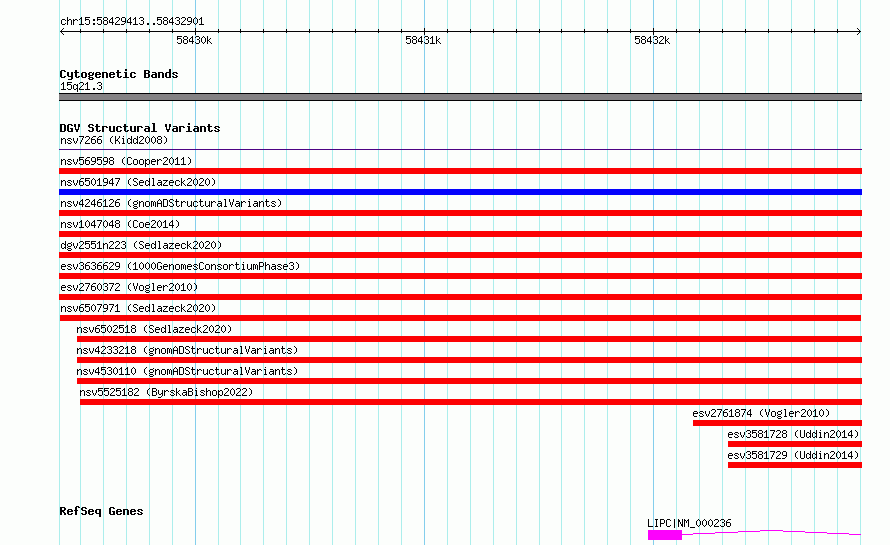Open esv2761874 (Vogler2010) variant
This screenshot has width=890, height=545.
point(761,413)
